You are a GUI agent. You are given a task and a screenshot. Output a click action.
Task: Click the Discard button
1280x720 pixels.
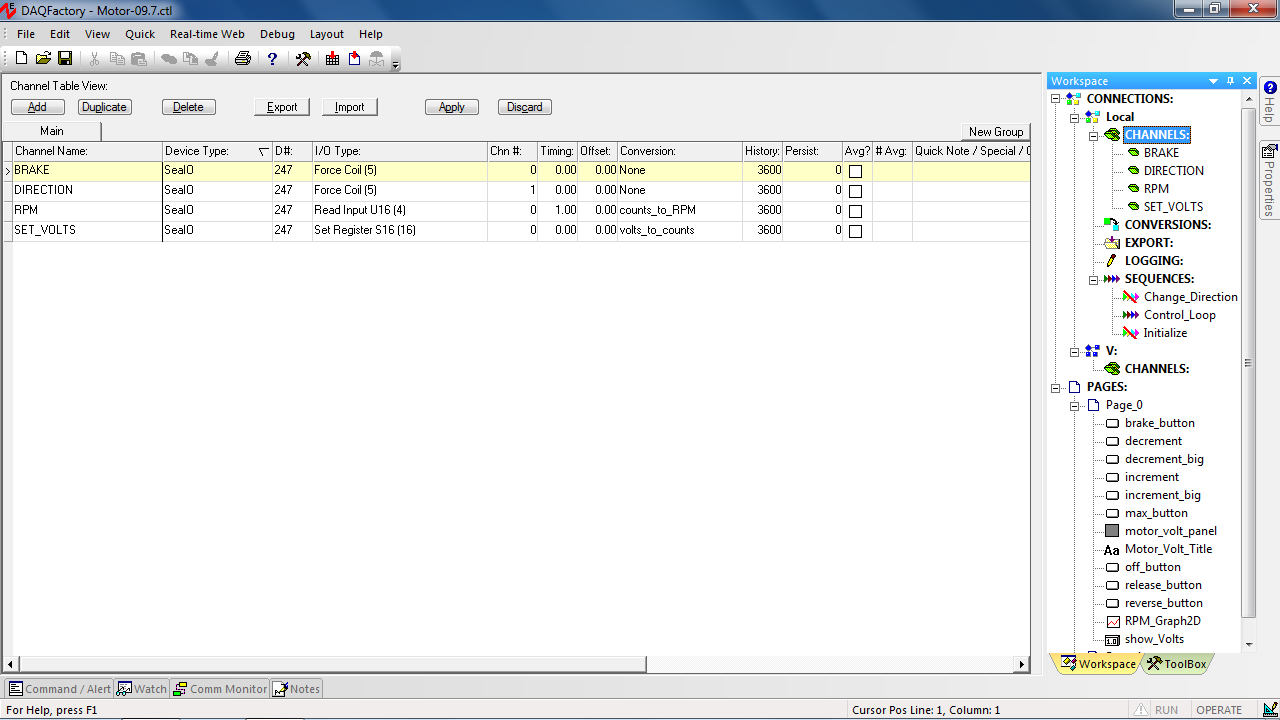[x=525, y=107]
